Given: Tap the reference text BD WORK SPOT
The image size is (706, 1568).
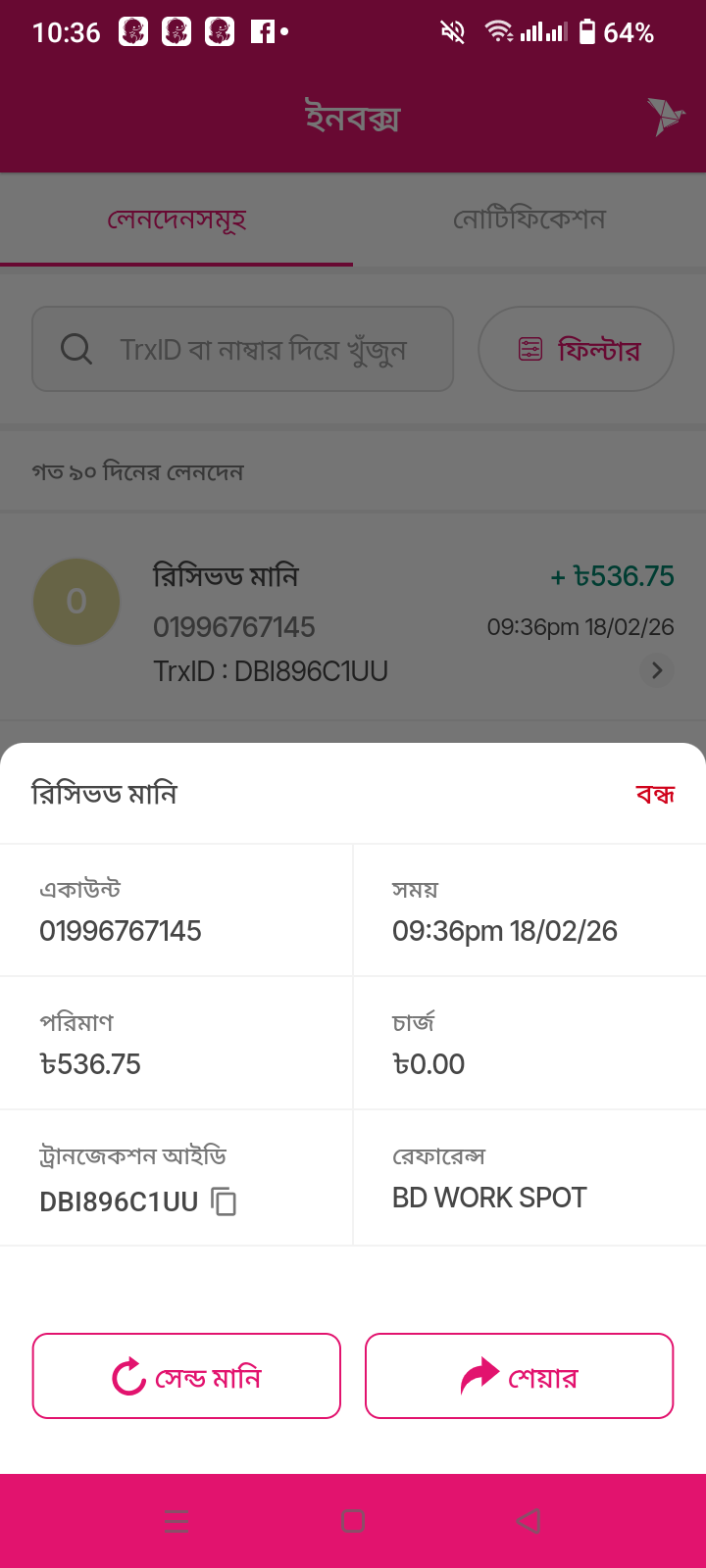Looking at the screenshot, I should coord(489,1198).
